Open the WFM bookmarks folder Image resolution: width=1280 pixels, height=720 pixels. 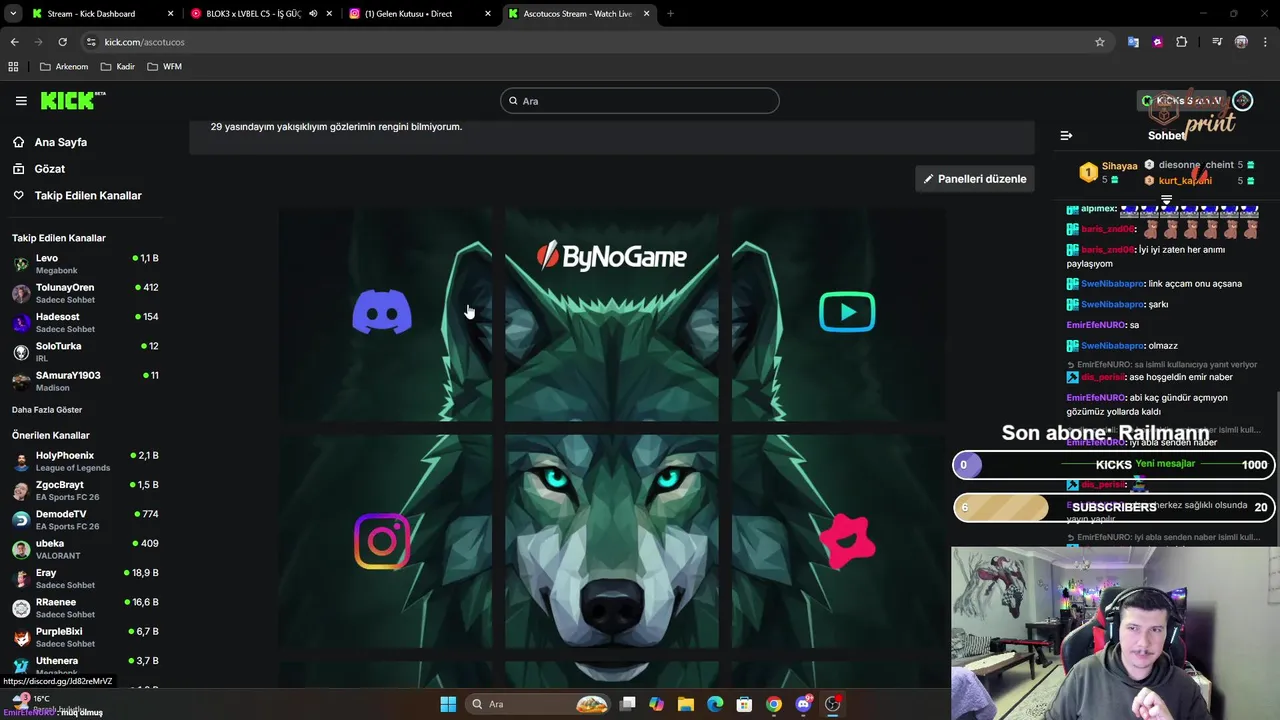(164, 67)
